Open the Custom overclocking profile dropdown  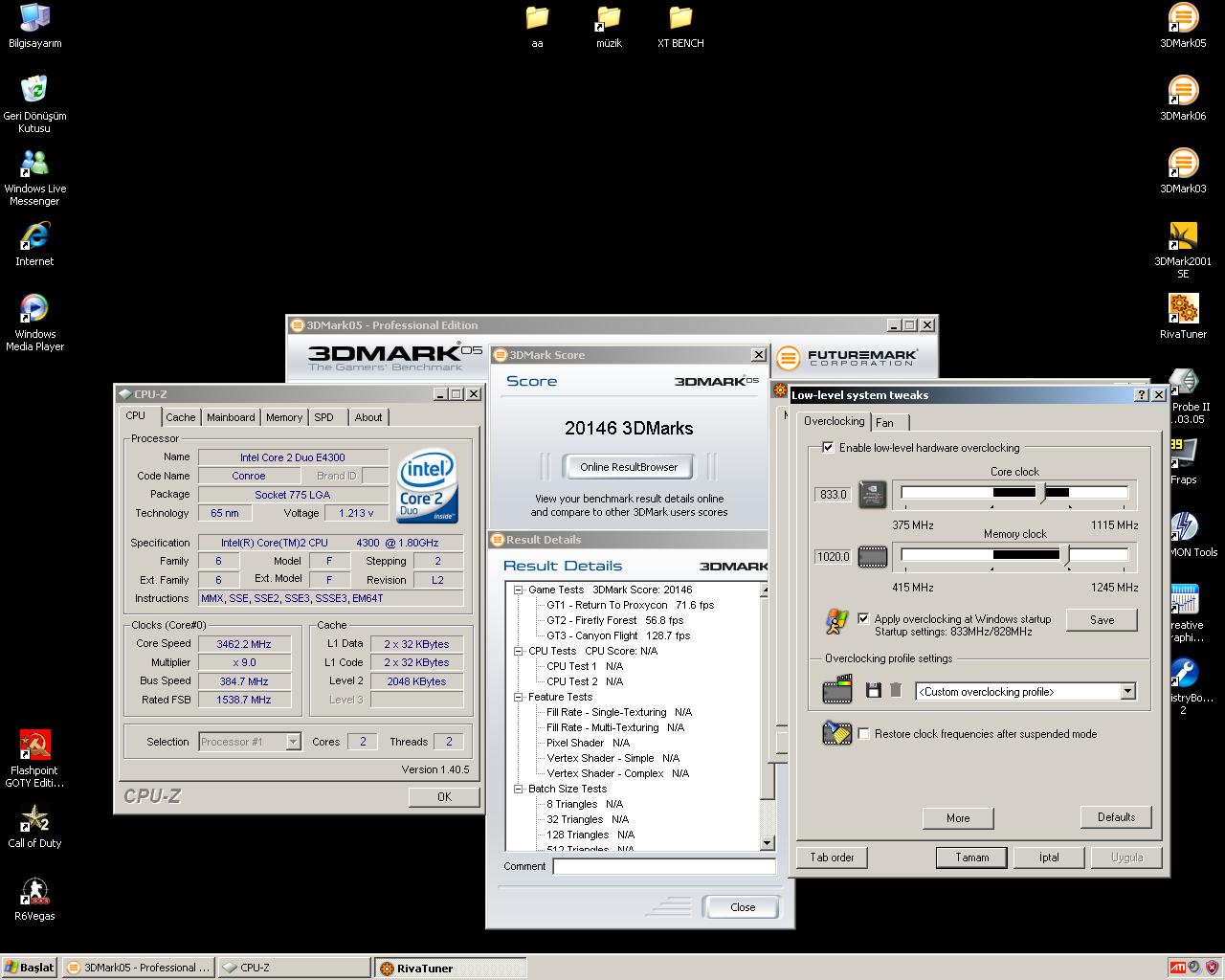tap(1127, 692)
